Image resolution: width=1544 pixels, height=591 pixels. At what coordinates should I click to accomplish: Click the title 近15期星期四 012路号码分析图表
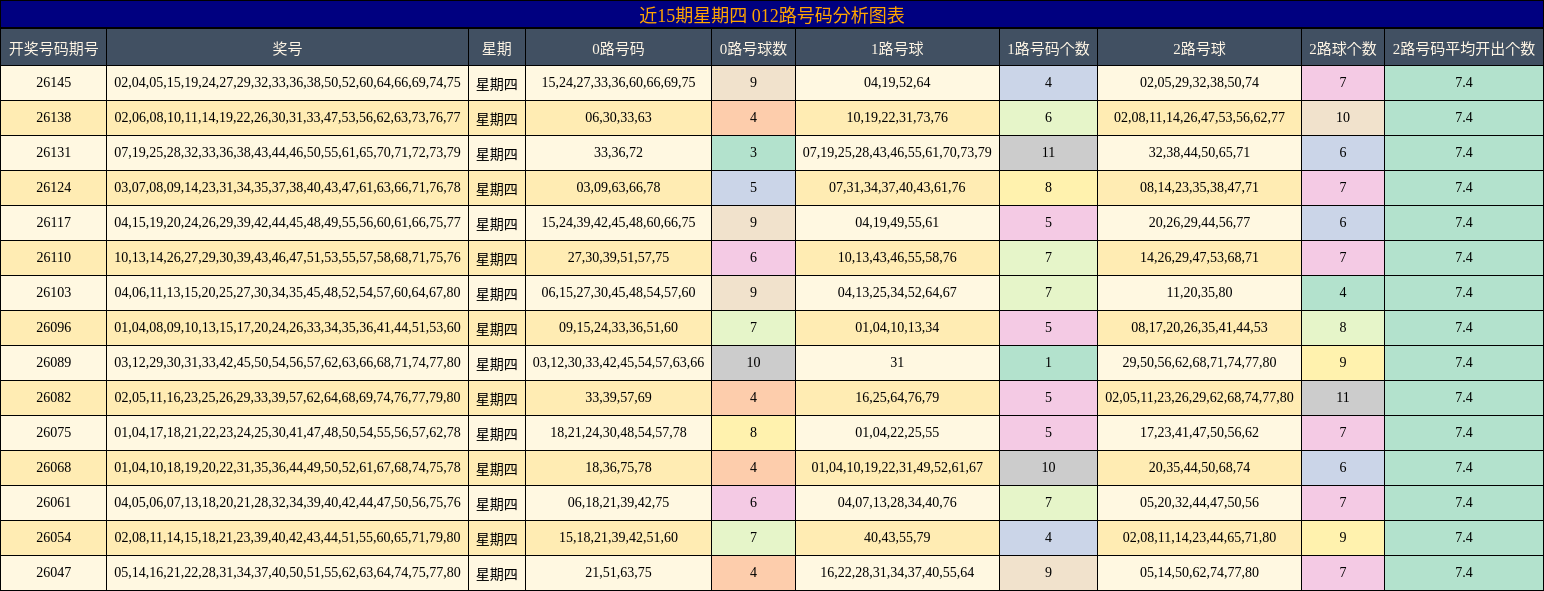tap(771, 15)
